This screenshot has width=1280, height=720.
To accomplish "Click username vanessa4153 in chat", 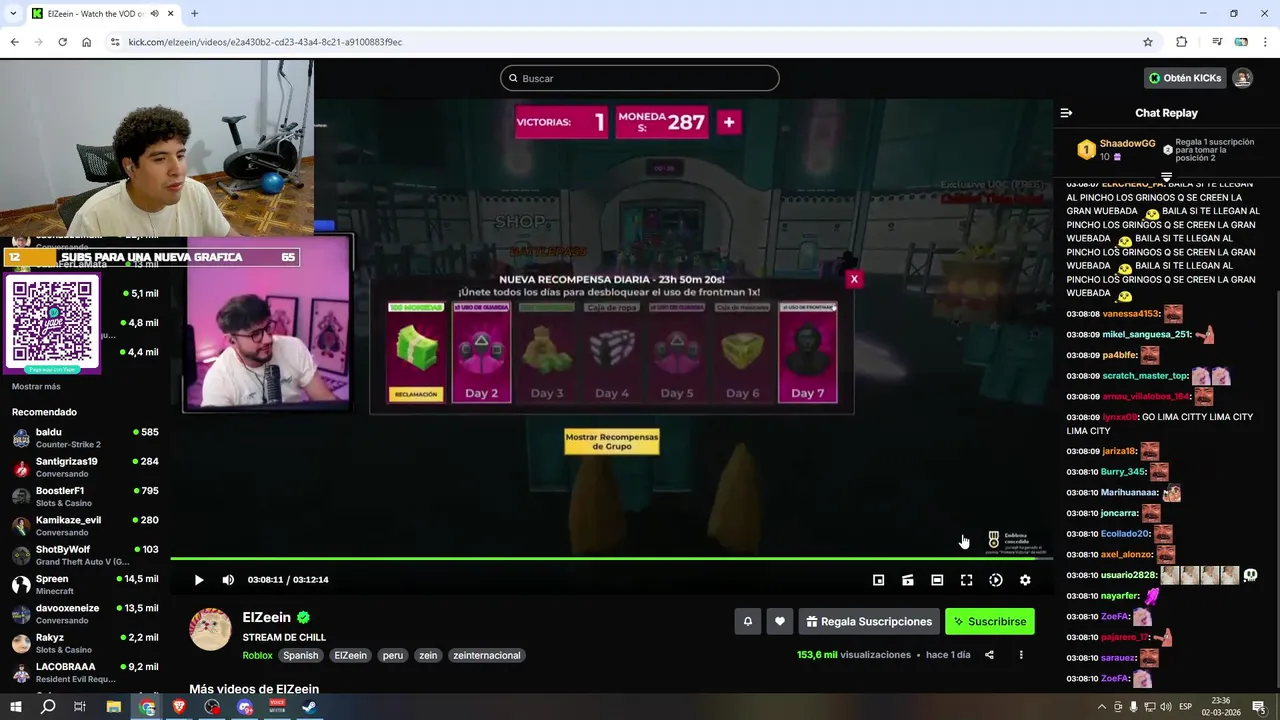I will click(1130, 314).
